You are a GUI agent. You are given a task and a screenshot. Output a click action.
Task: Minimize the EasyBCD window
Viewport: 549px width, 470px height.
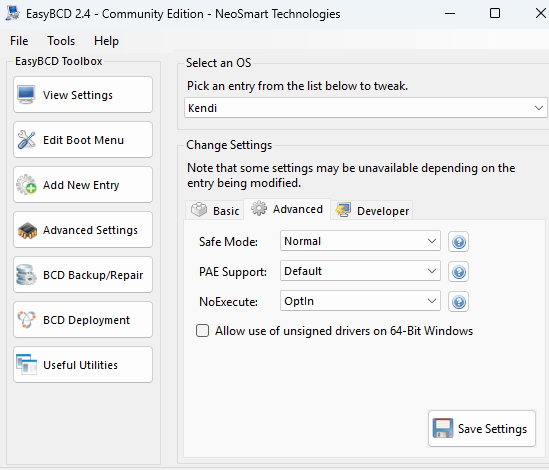(450, 14)
